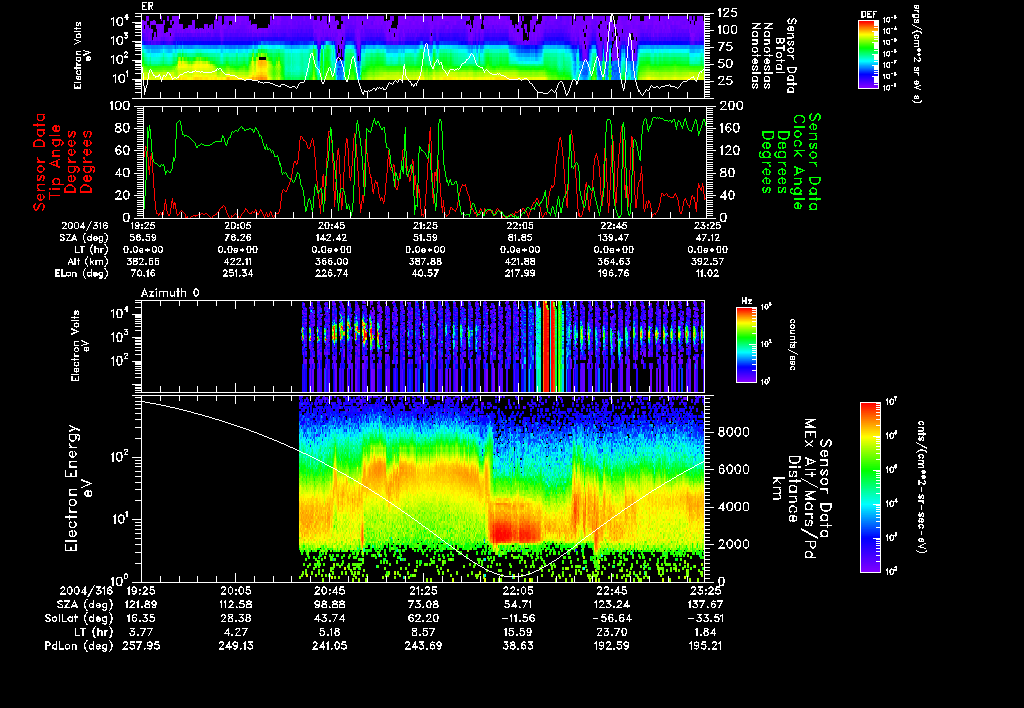Select altitude value 366.00
This screenshot has height=708, width=1024.
pyautogui.click(x=330, y=261)
